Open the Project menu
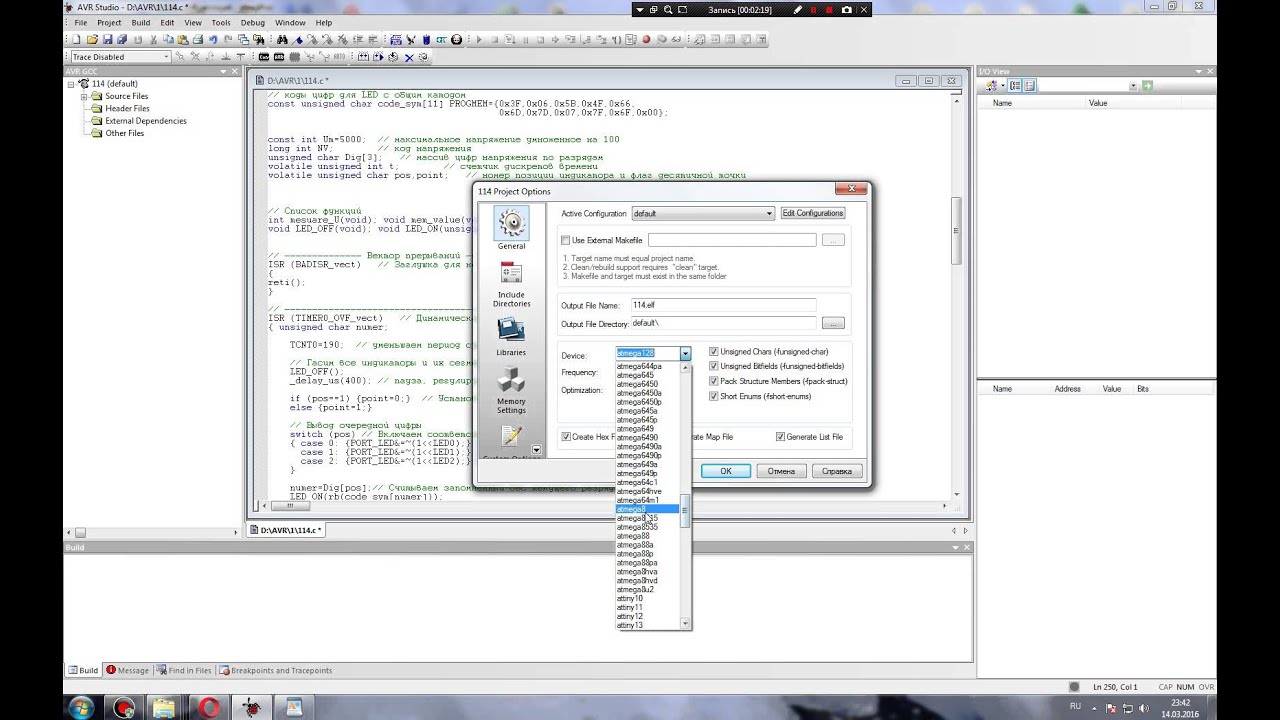The image size is (1280, 720). tap(109, 22)
